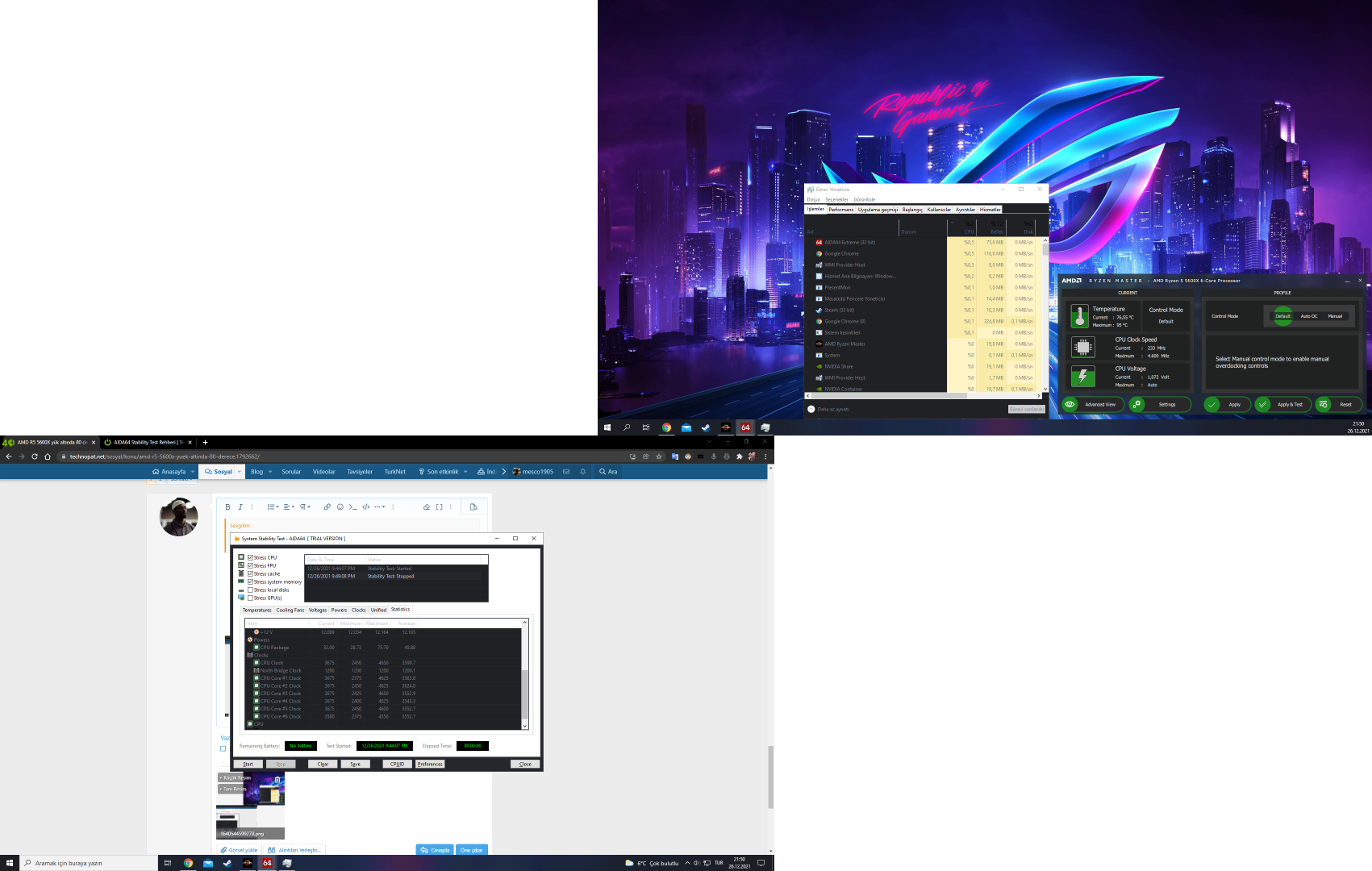Toggle italic formatting in the reply editor
The width and height of the screenshot is (1372, 871).
click(240, 507)
